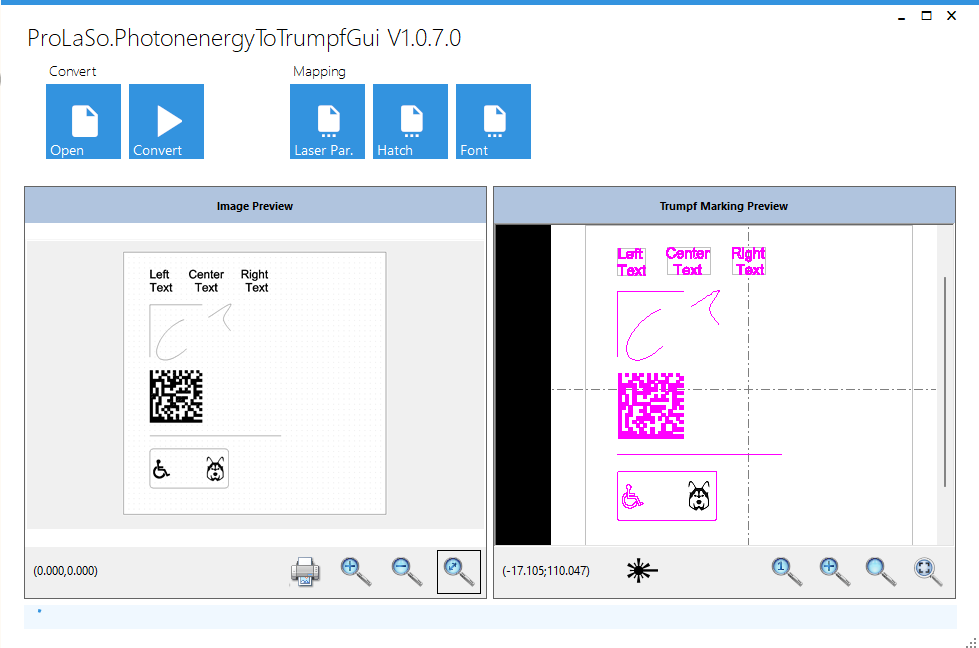Open the Laser Par. mapping
979x648 pixels.
(x=327, y=121)
